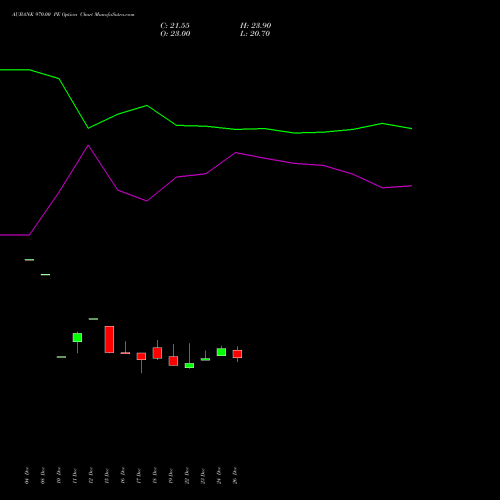Click the green dash marker above 12 Dec
The width and height of the screenshot is (500, 500).
pyautogui.click(x=93, y=319)
